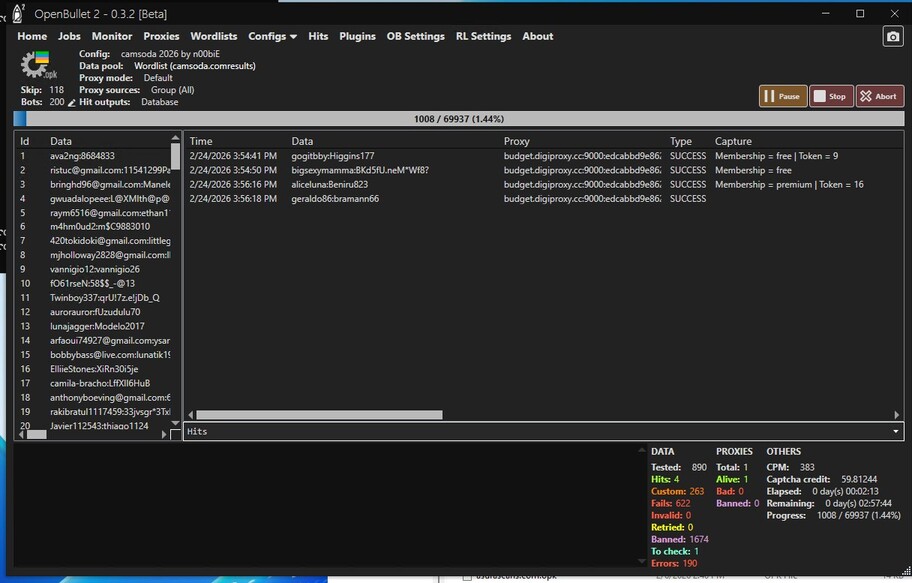
Task: Click the data list horizontal scrollbar thumb
Action: click(36, 434)
